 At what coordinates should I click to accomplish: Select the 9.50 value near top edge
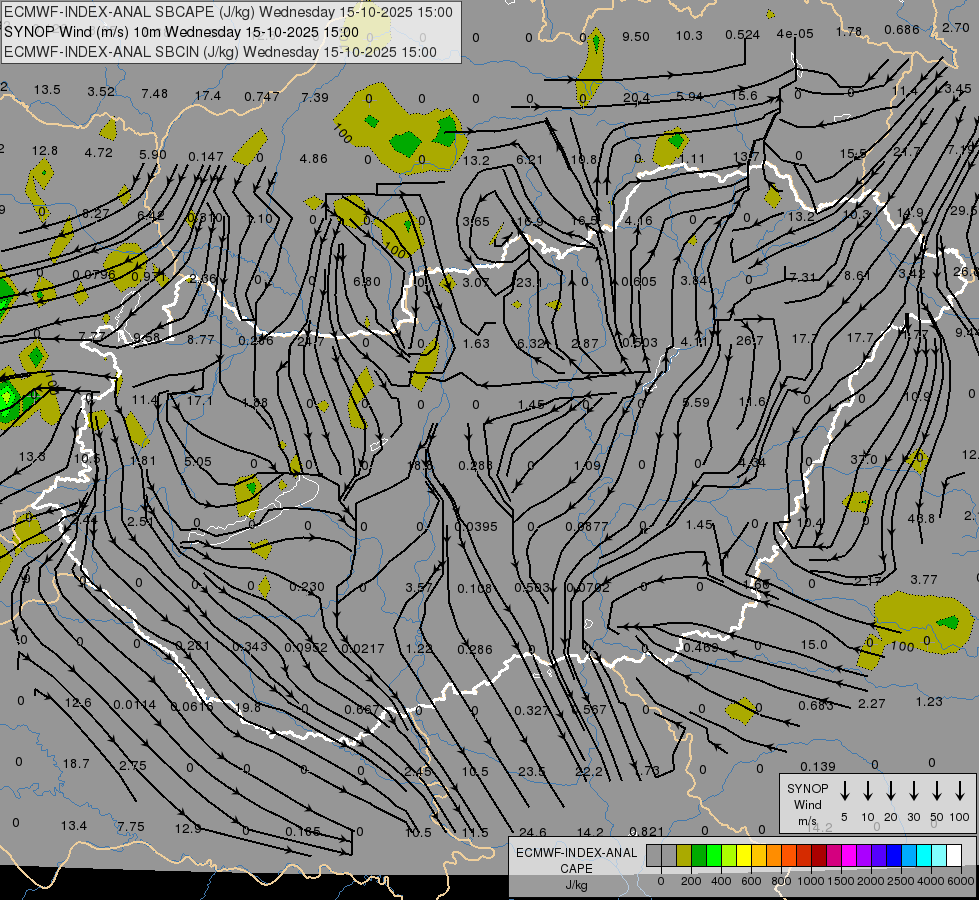click(x=635, y=37)
